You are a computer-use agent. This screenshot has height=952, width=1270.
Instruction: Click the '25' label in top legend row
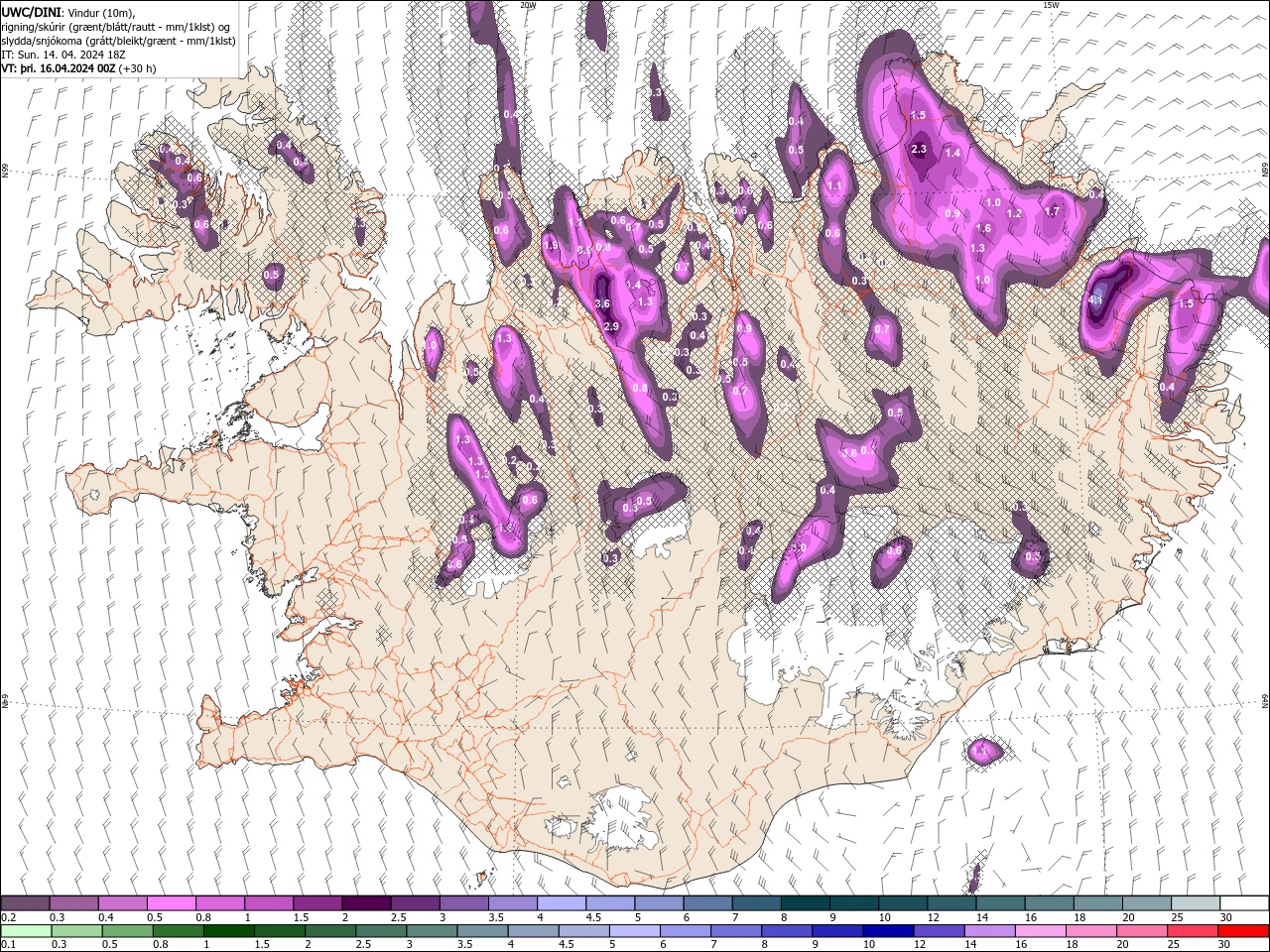tap(1176, 917)
